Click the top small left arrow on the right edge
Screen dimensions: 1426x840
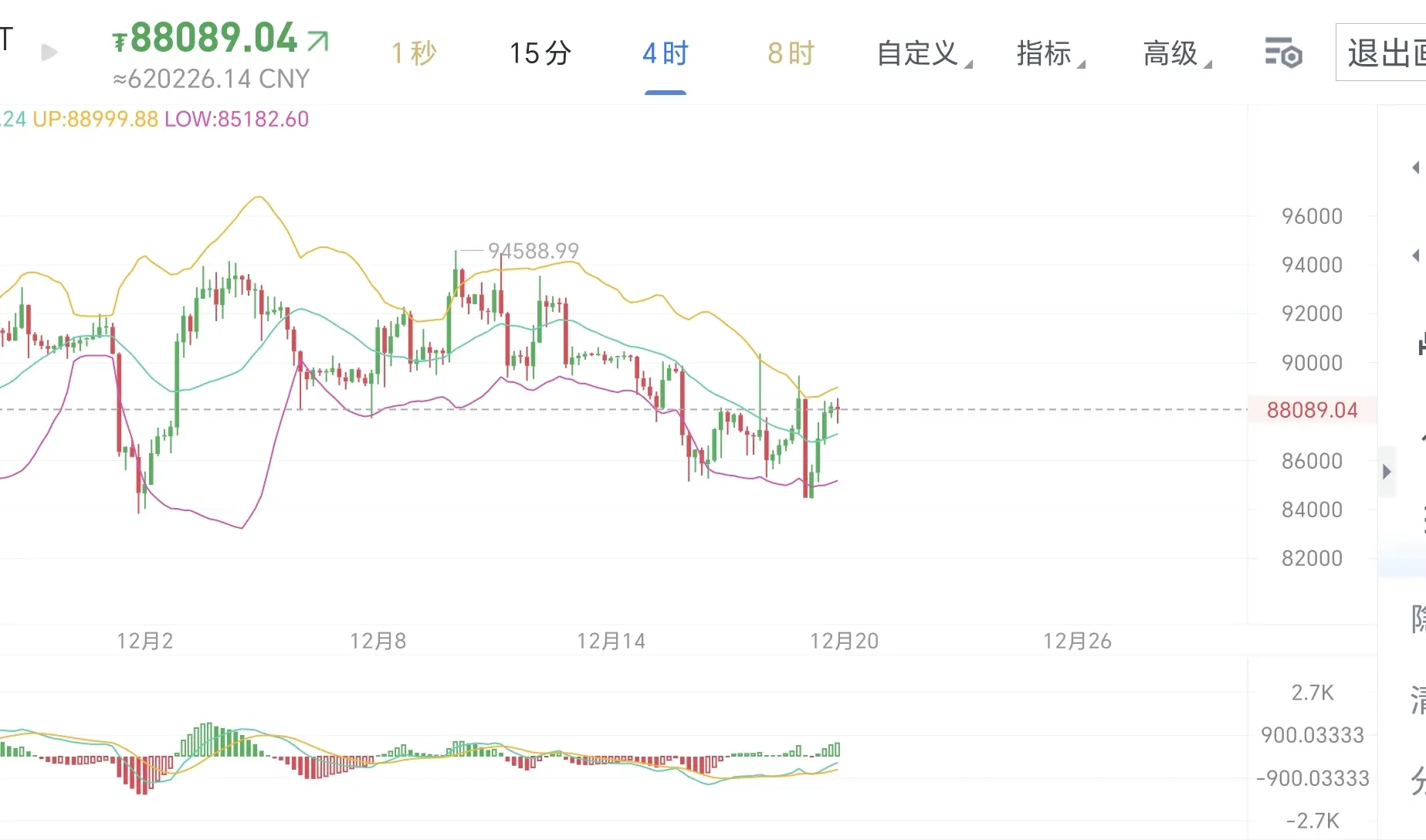point(1415,168)
